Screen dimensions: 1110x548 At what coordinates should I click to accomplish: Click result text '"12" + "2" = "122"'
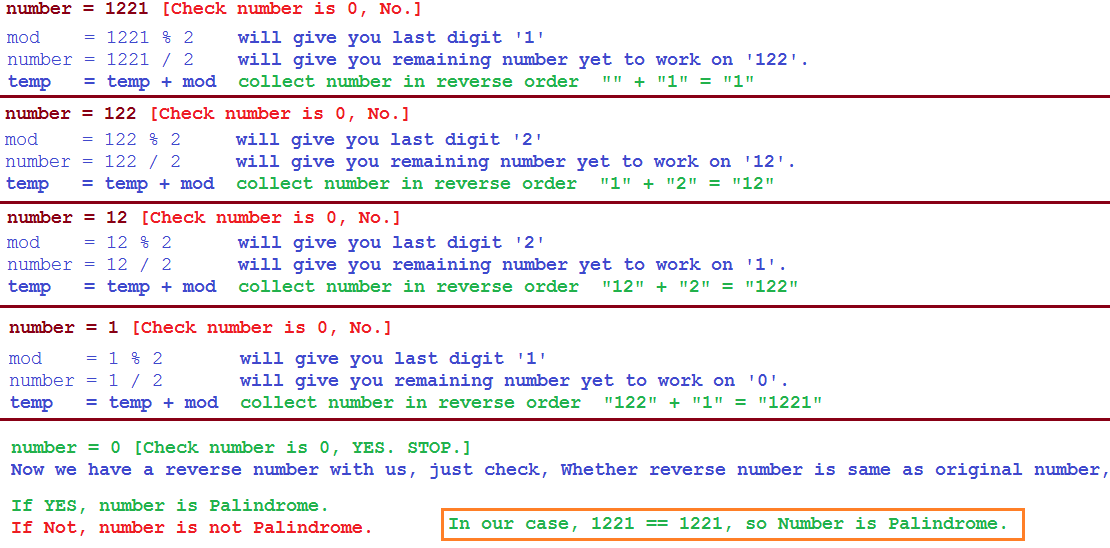(x=700, y=287)
